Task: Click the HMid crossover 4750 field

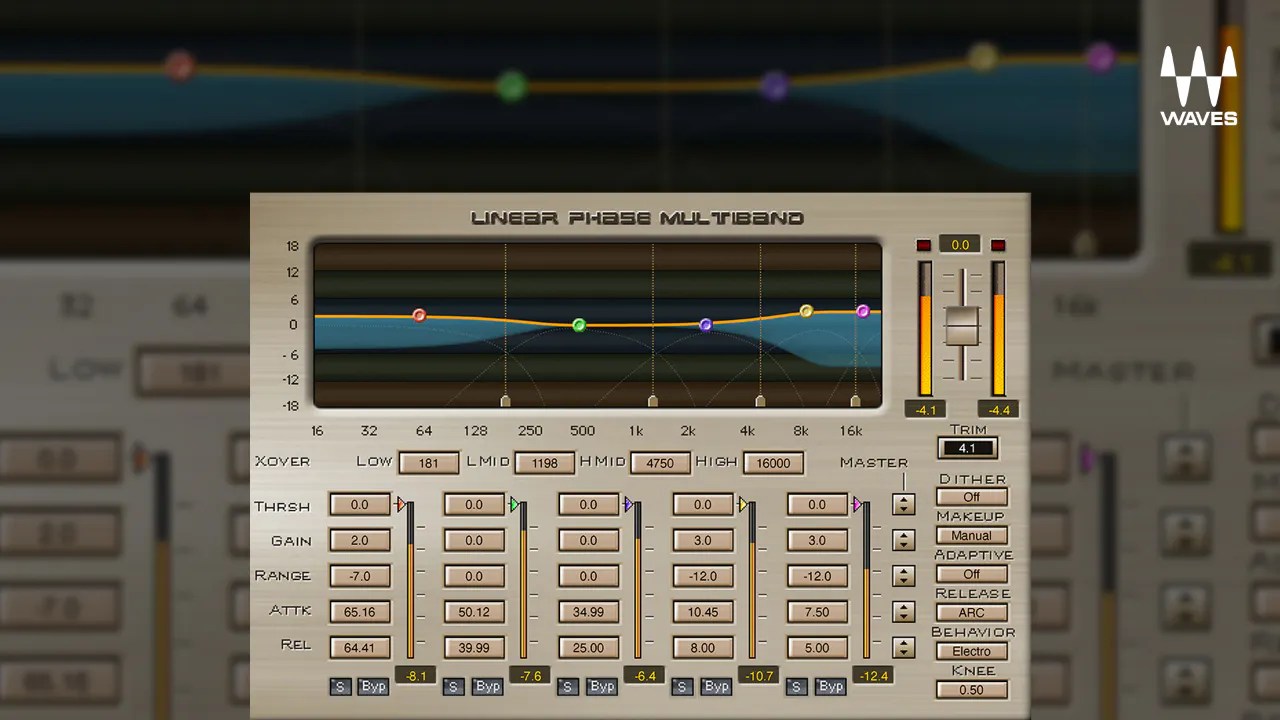Action: (x=660, y=463)
